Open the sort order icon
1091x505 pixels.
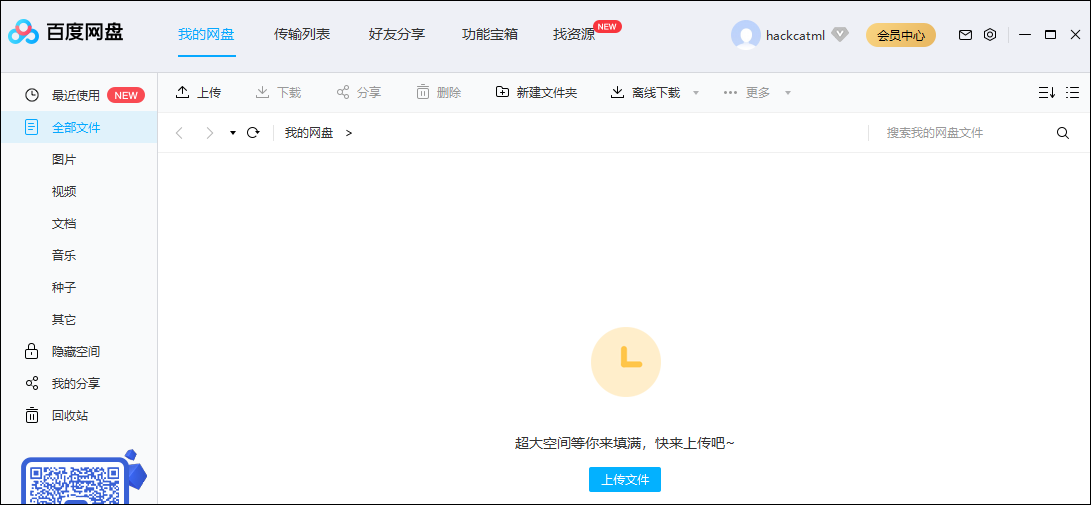[x=1046, y=93]
